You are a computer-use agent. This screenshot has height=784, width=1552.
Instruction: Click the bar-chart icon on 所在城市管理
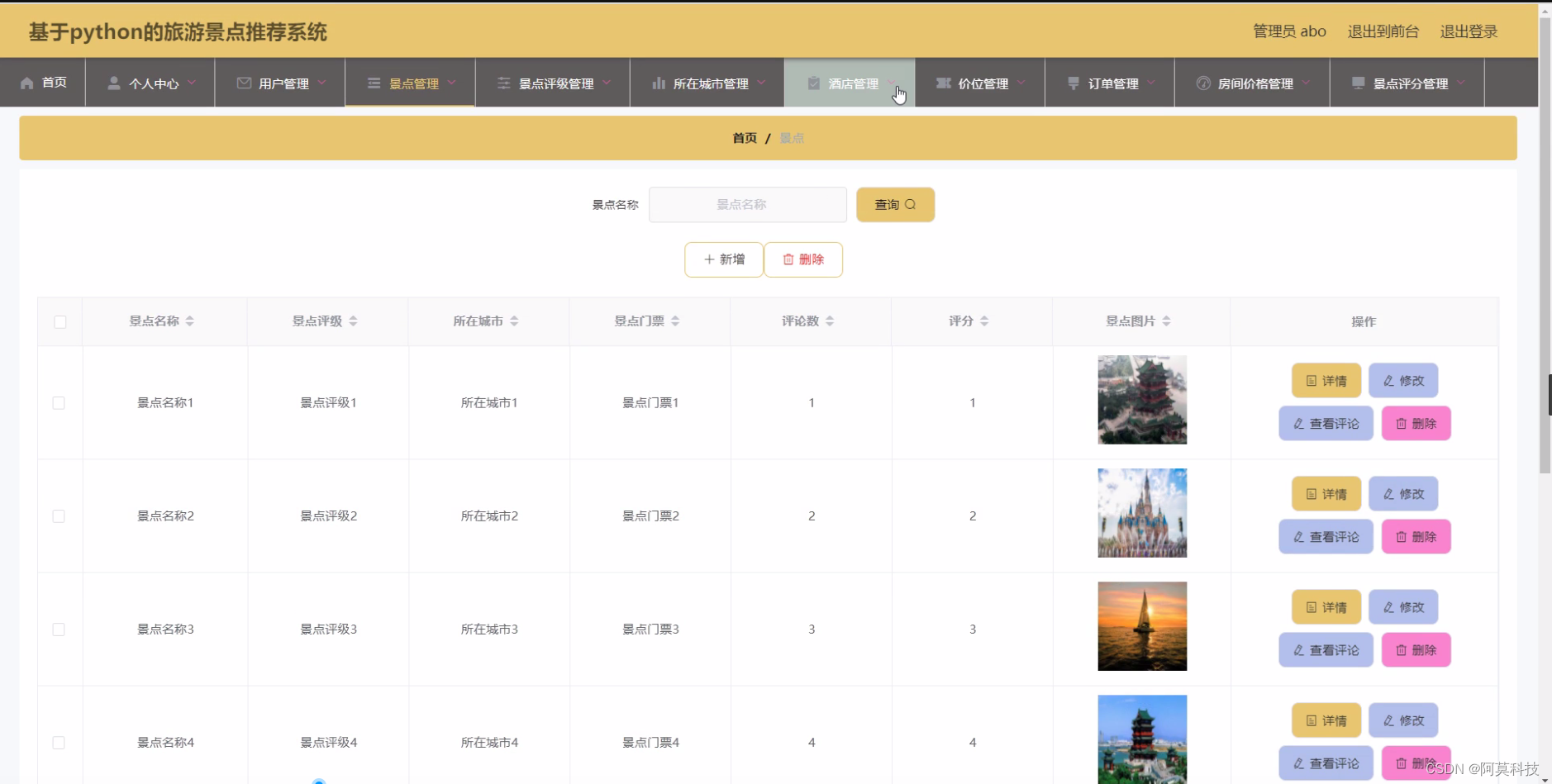tap(659, 83)
